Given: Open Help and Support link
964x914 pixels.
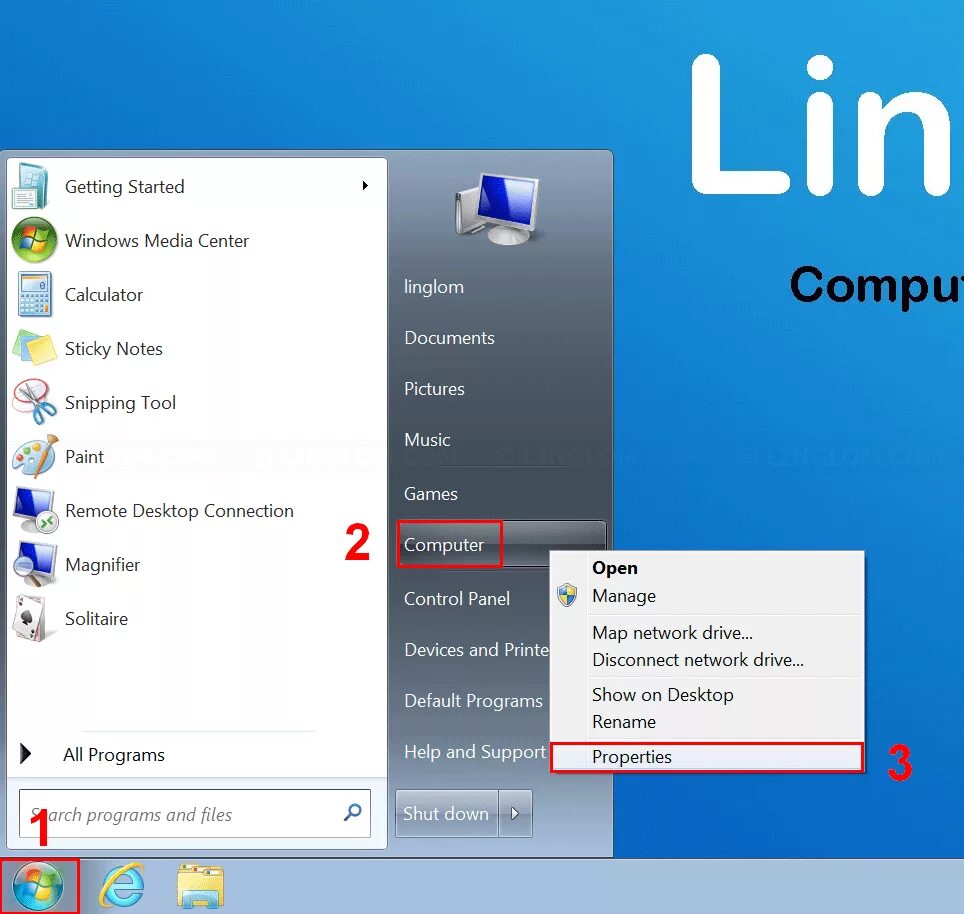Looking at the screenshot, I should click(x=475, y=752).
